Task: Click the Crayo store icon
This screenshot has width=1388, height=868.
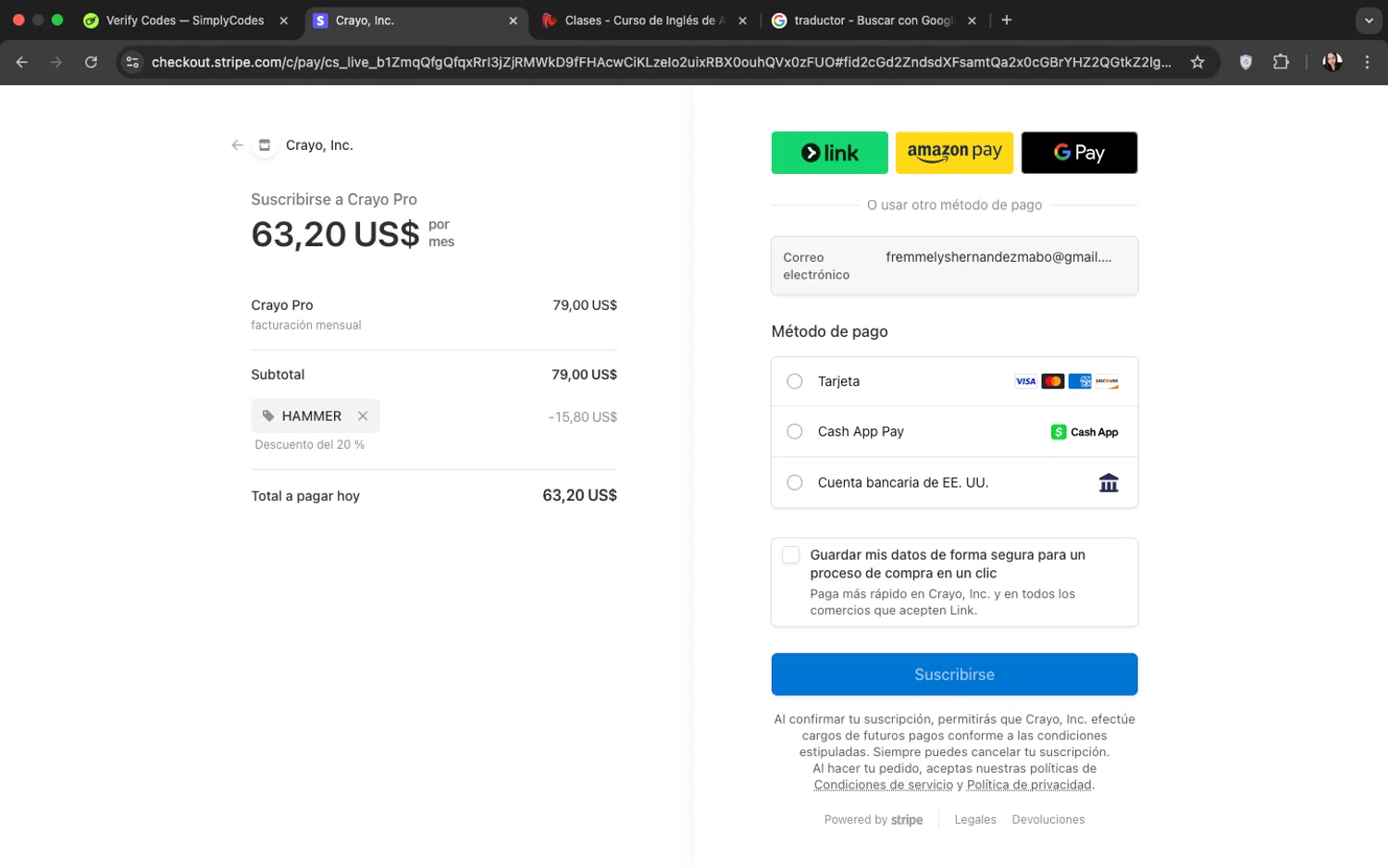Action: [265, 145]
